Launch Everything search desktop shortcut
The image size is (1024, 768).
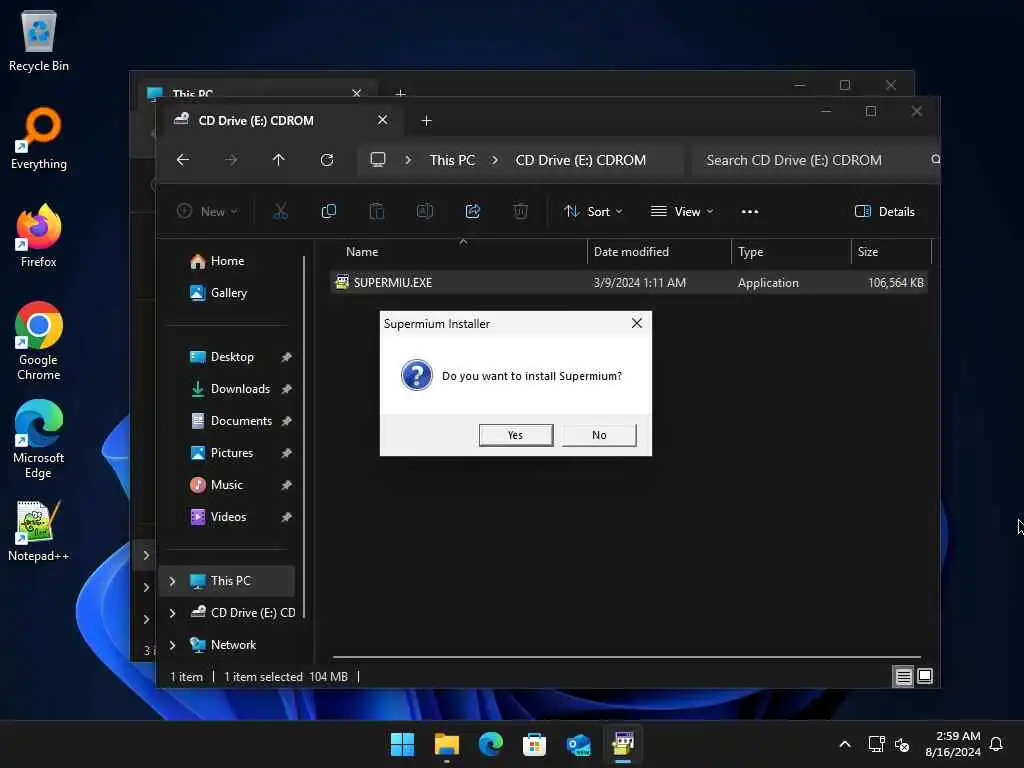click(x=39, y=138)
